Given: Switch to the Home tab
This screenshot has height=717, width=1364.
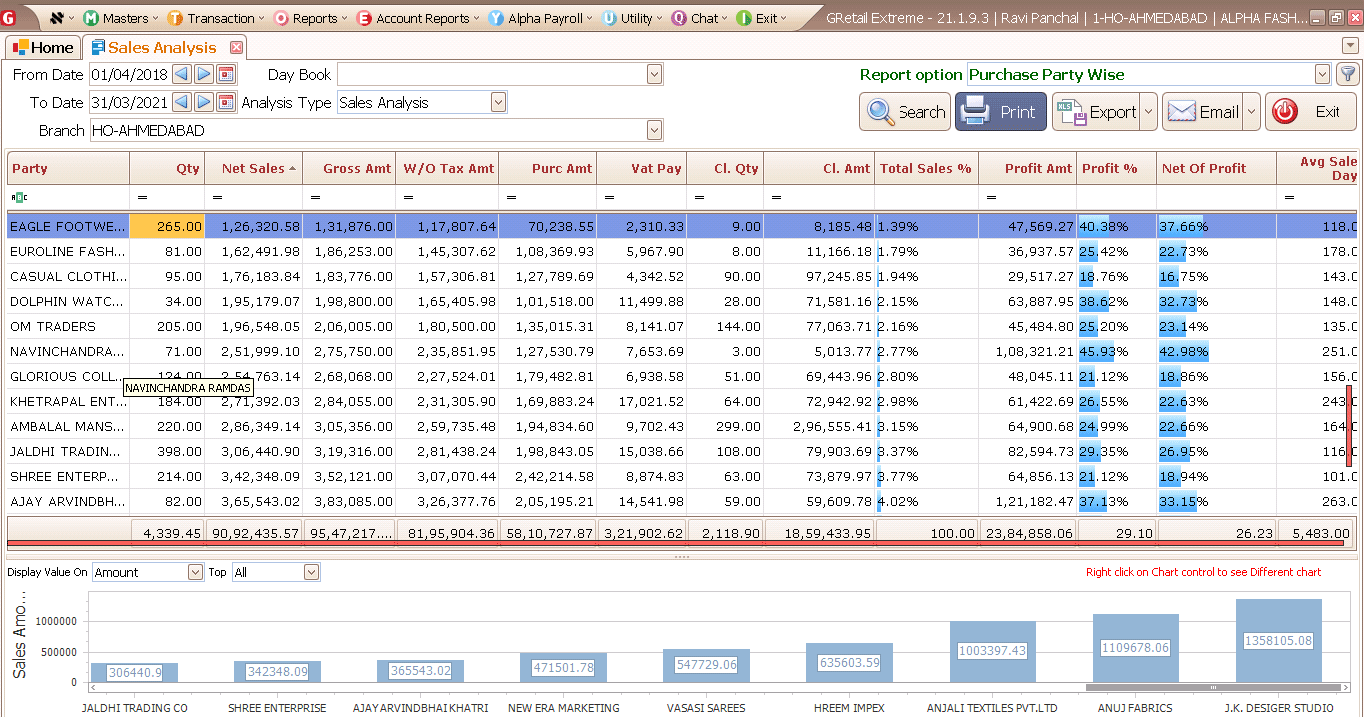Looking at the screenshot, I should pyautogui.click(x=42, y=47).
